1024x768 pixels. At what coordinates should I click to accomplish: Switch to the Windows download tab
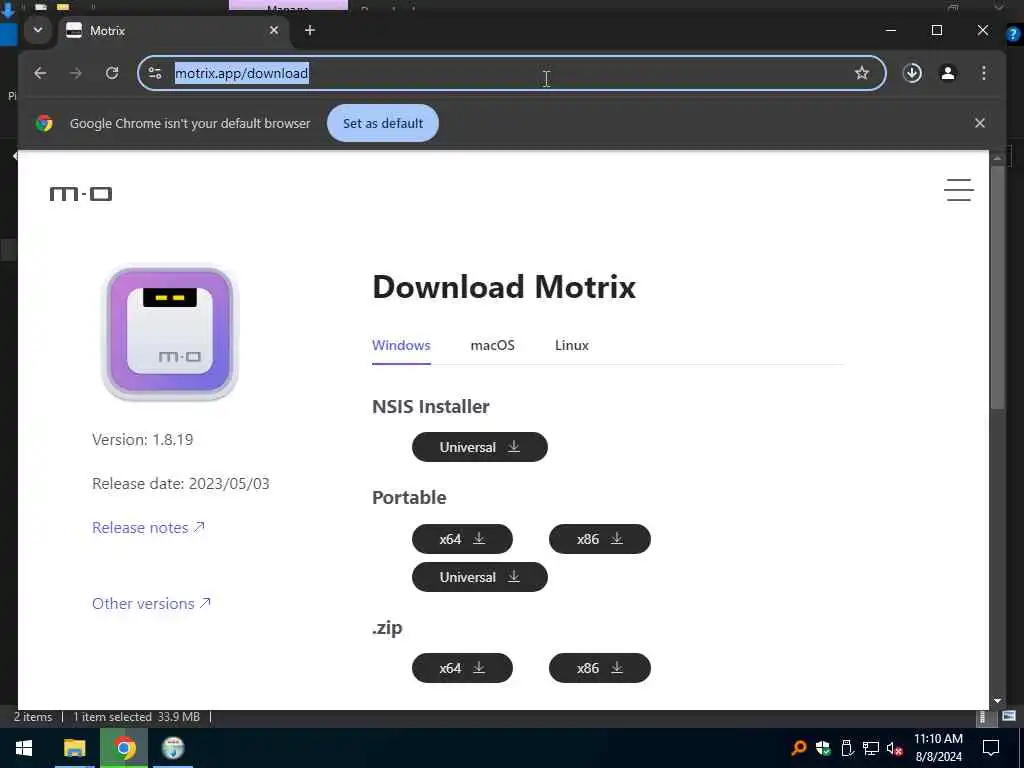(x=401, y=345)
